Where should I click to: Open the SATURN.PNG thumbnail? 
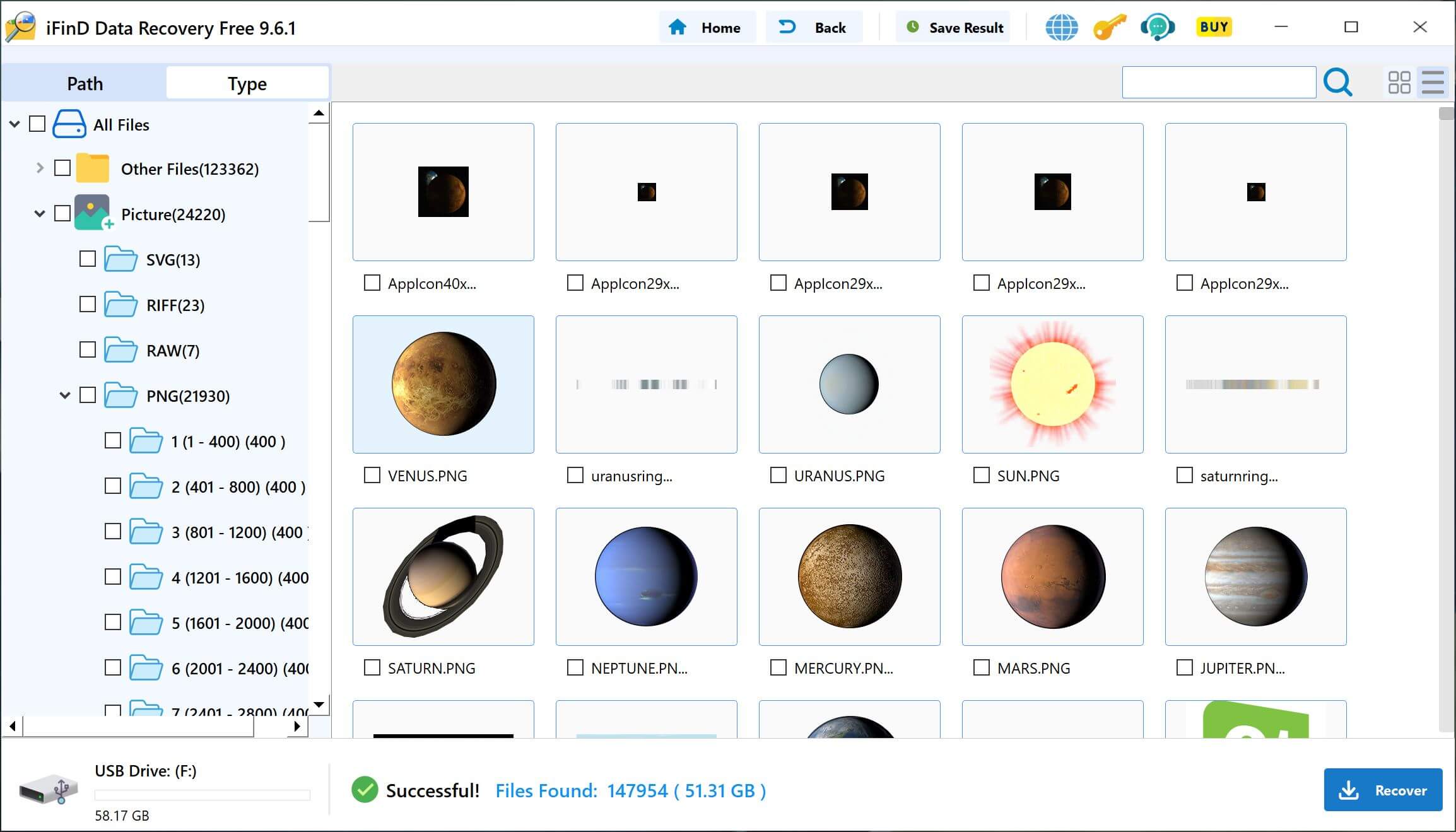pos(443,577)
